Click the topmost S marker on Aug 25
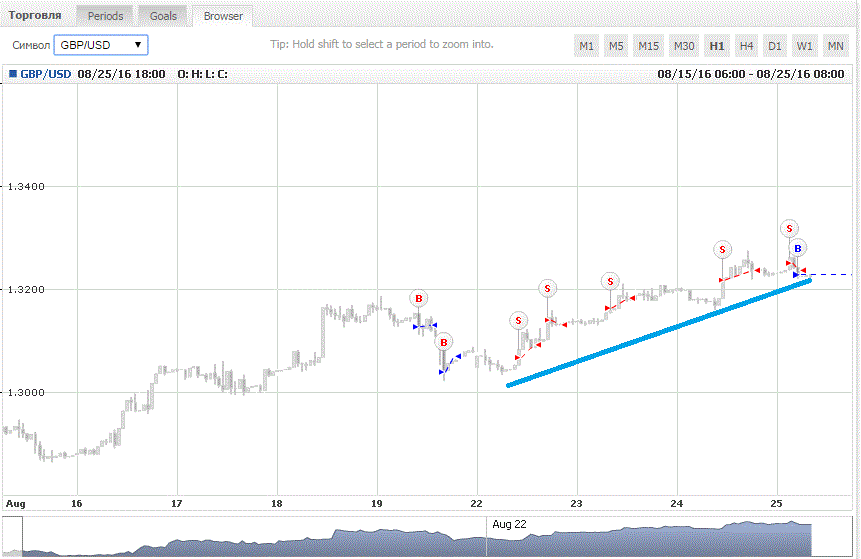This screenshot has width=861, height=559. click(790, 228)
